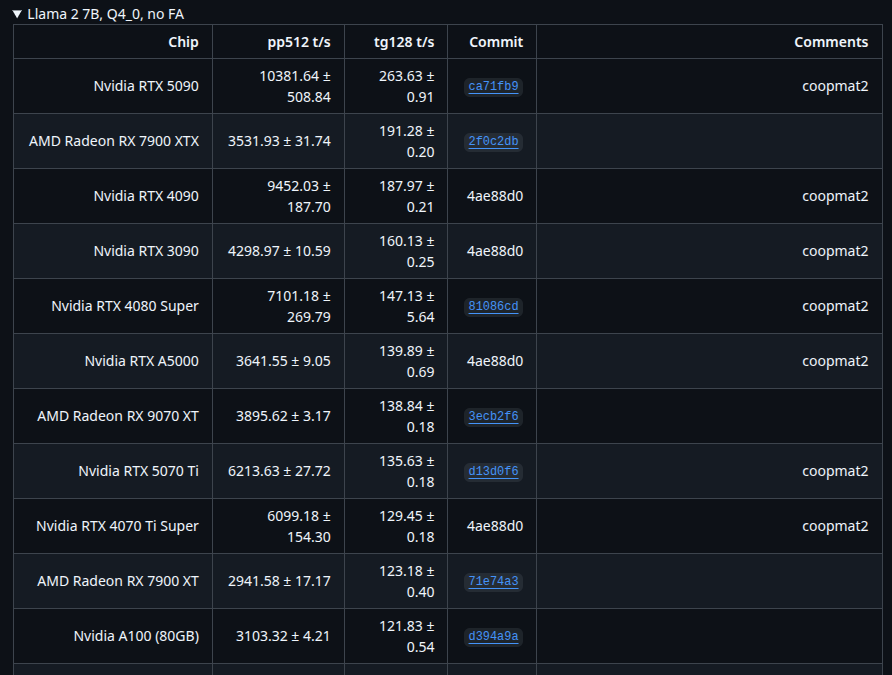Click the 4298.97 ± 10.59 pp512 value
The height and width of the screenshot is (675, 892).
279,251
